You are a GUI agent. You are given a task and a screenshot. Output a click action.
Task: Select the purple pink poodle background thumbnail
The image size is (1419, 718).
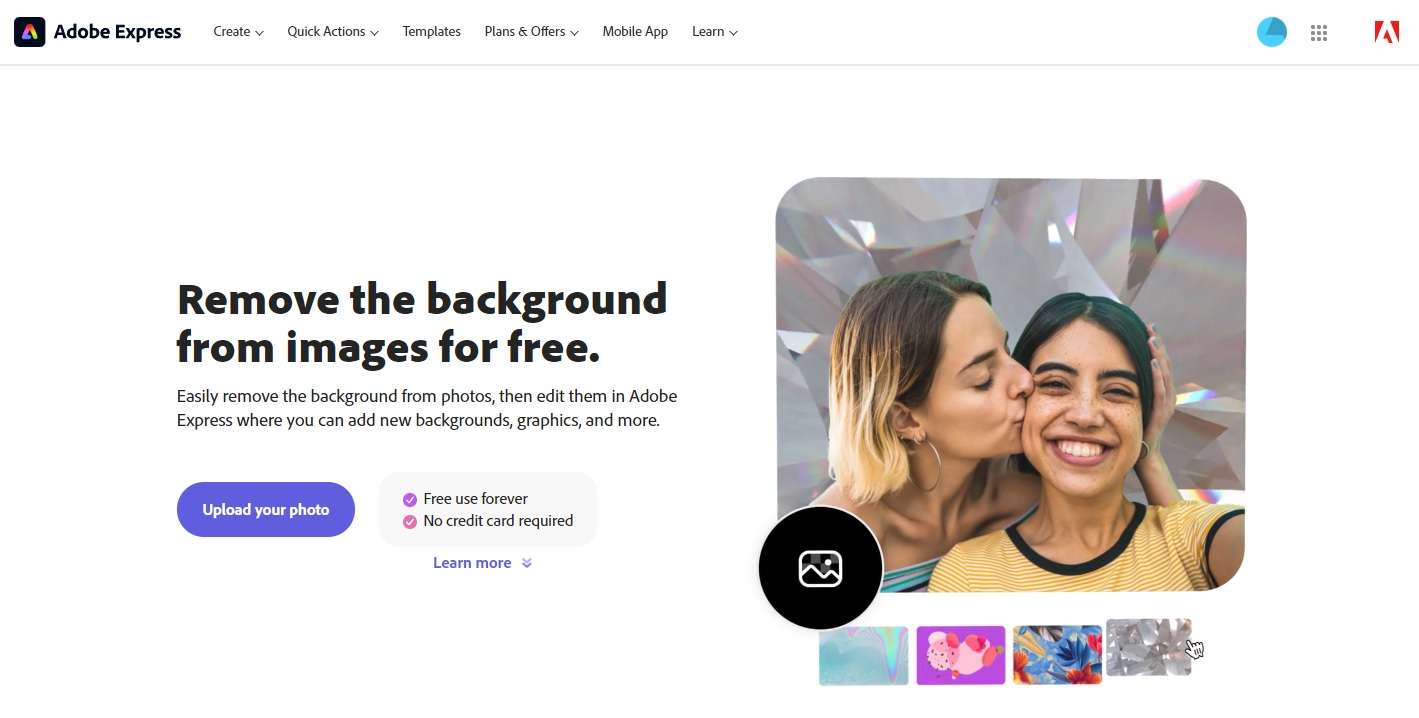tap(961, 656)
